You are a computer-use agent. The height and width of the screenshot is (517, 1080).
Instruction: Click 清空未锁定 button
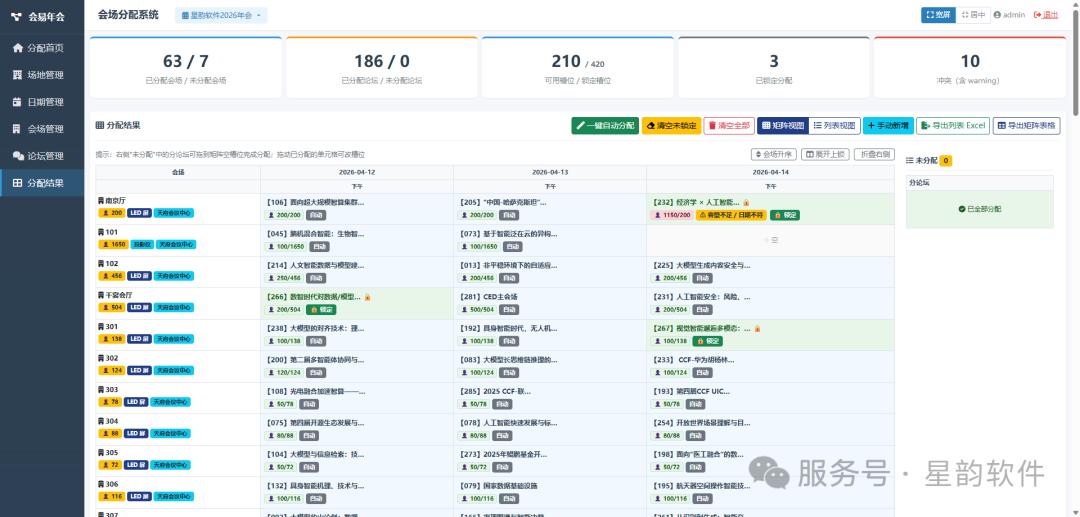(x=671, y=126)
